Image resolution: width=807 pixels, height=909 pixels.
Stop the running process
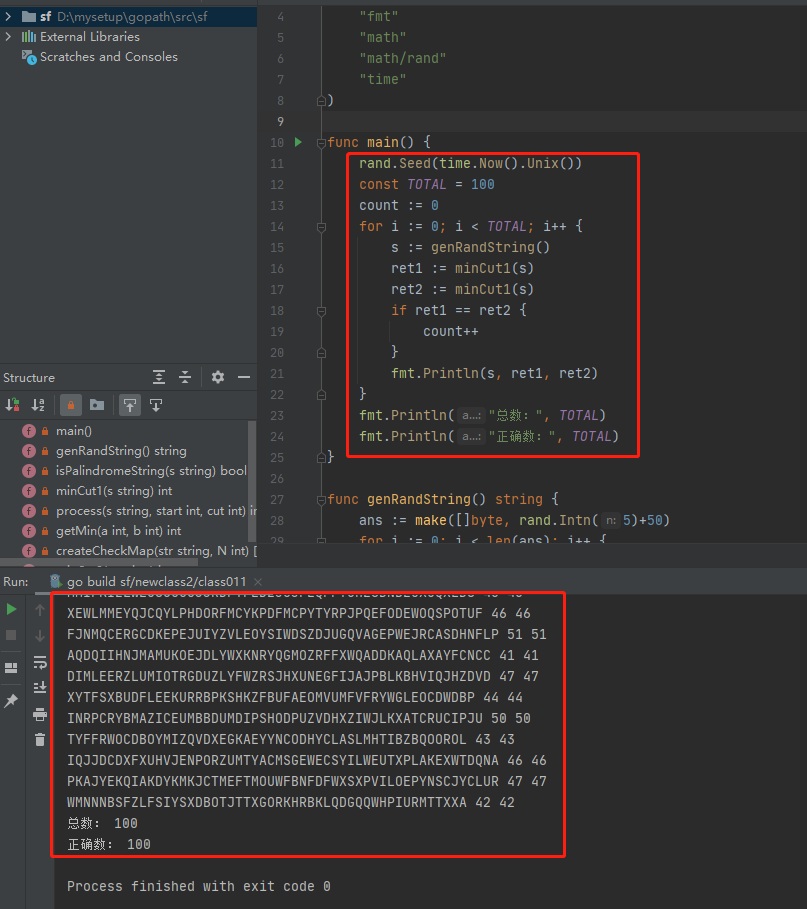[x=11, y=635]
